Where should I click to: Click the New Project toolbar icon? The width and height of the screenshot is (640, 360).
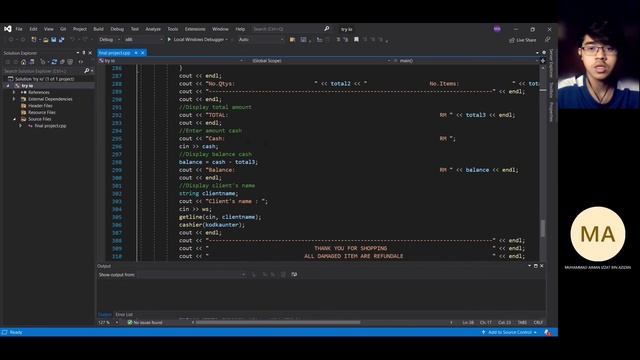point(34,40)
